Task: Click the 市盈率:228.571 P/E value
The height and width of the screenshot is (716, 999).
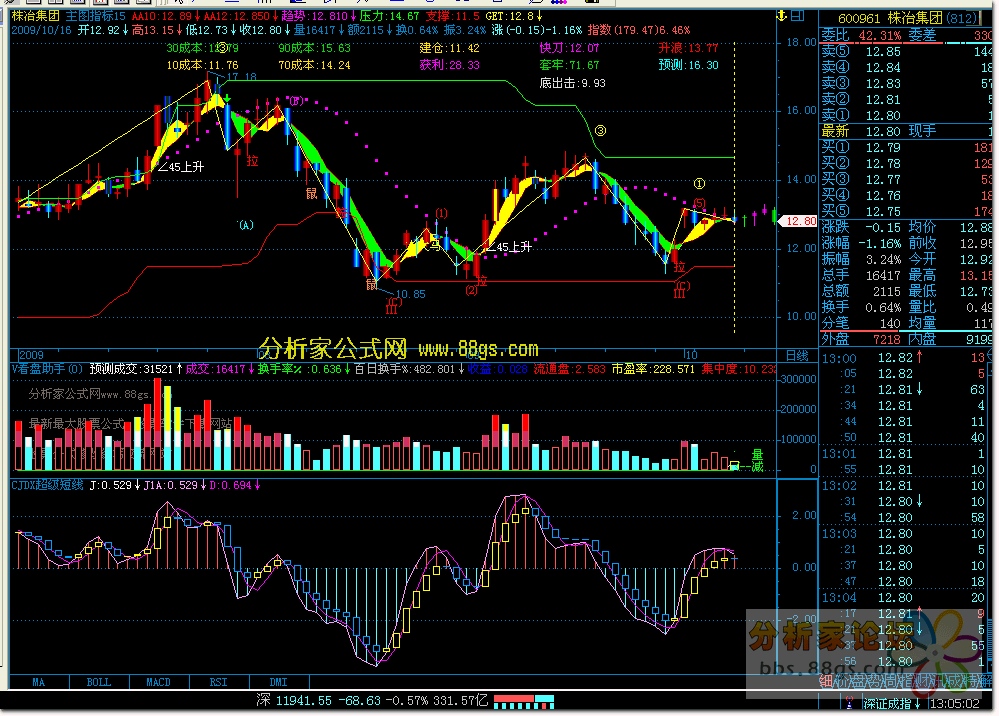Action: 653,369
